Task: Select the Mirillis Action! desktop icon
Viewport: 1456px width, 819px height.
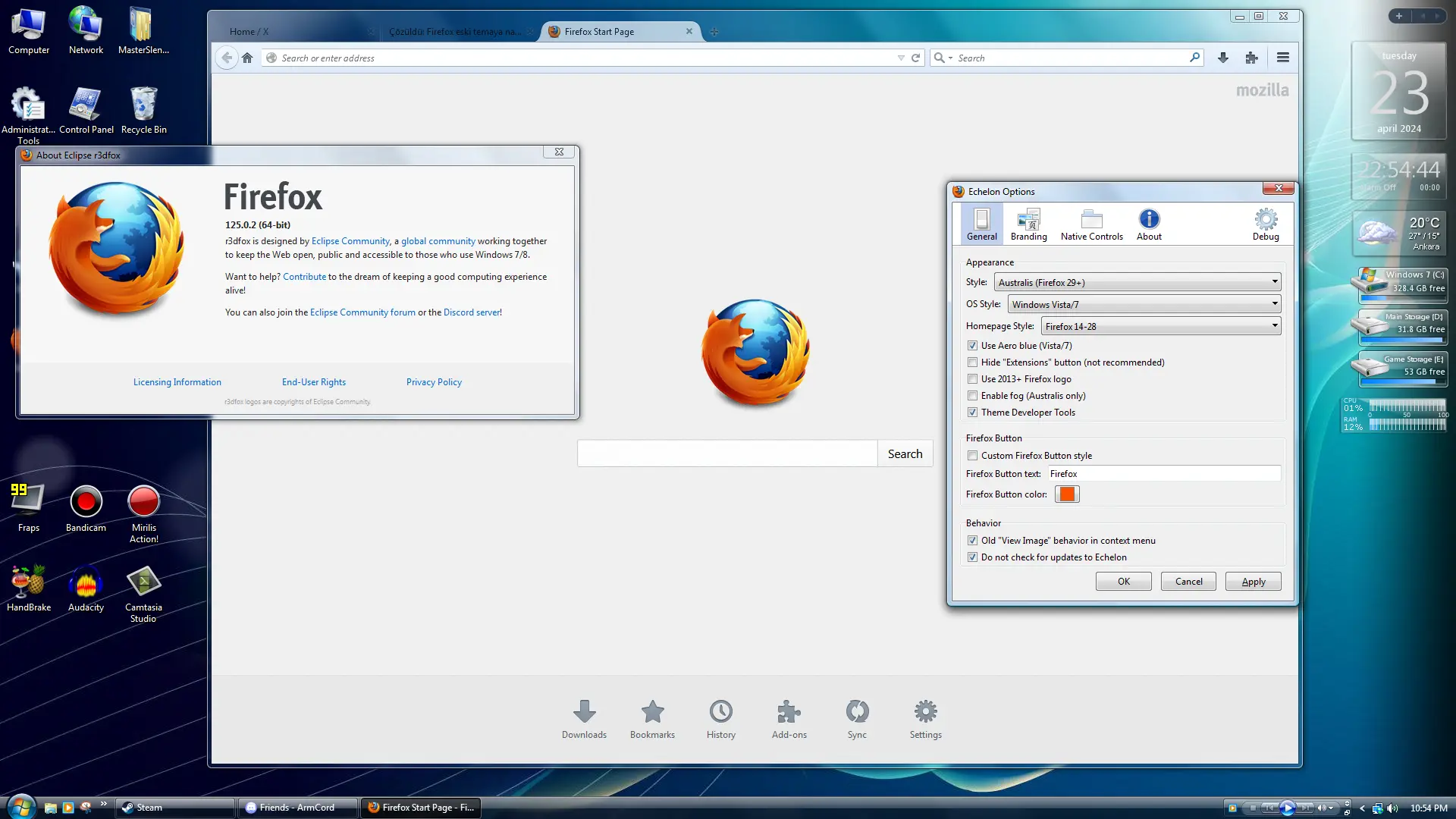Action: pyautogui.click(x=144, y=514)
